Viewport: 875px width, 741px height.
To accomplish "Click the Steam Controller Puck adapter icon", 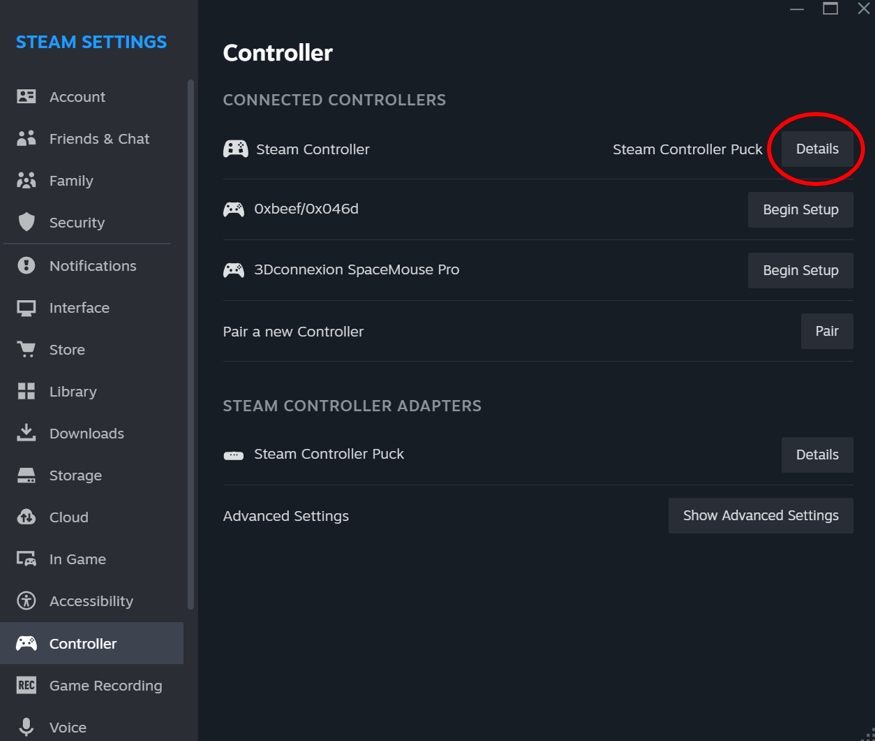I will (x=234, y=455).
